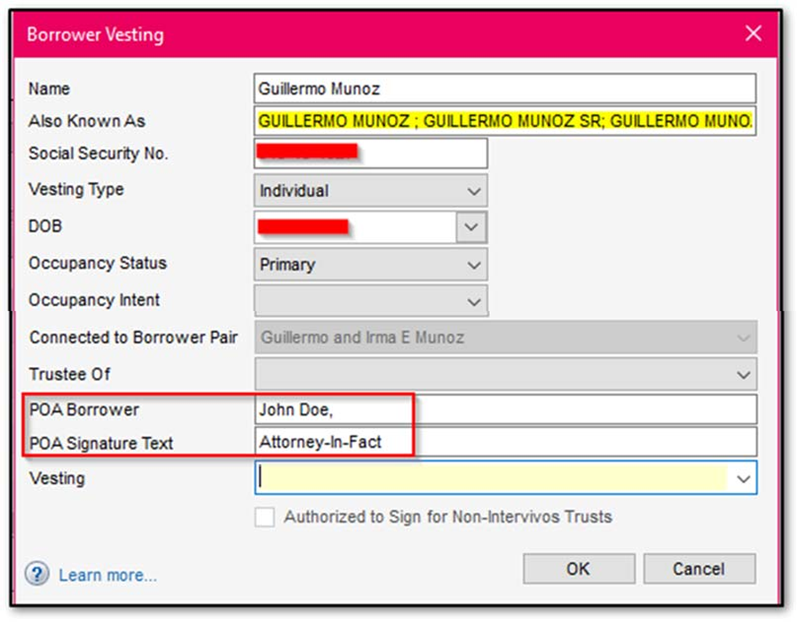
Task: Click the blue help question mark icon
Action: point(38,574)
